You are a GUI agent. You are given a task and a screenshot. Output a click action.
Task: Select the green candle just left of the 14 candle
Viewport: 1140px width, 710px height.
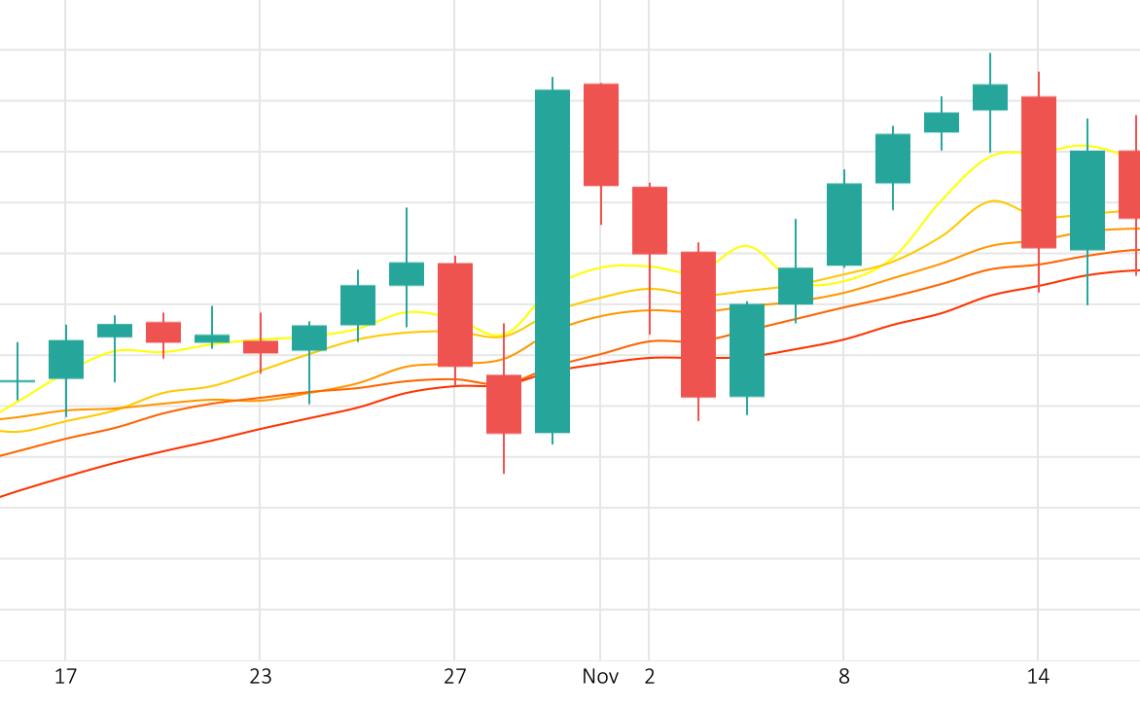tap(990, 97)
